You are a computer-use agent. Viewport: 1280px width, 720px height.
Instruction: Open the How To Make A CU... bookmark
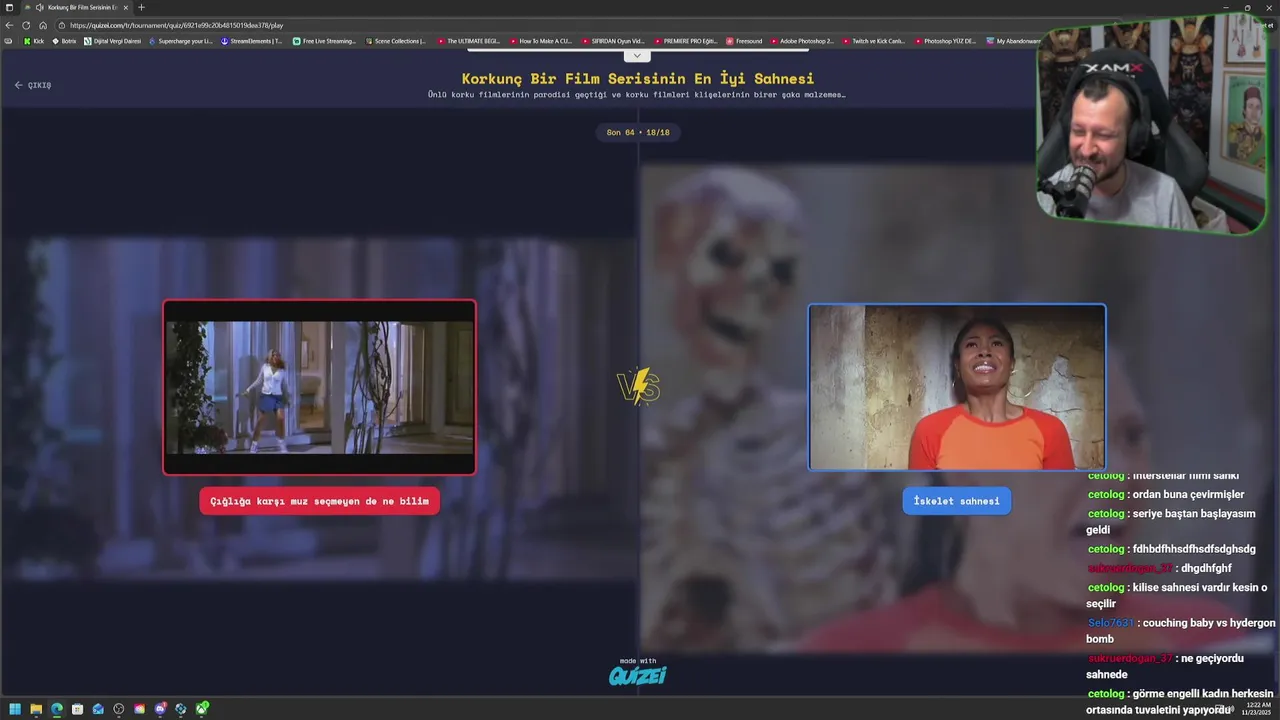[540, 41]
